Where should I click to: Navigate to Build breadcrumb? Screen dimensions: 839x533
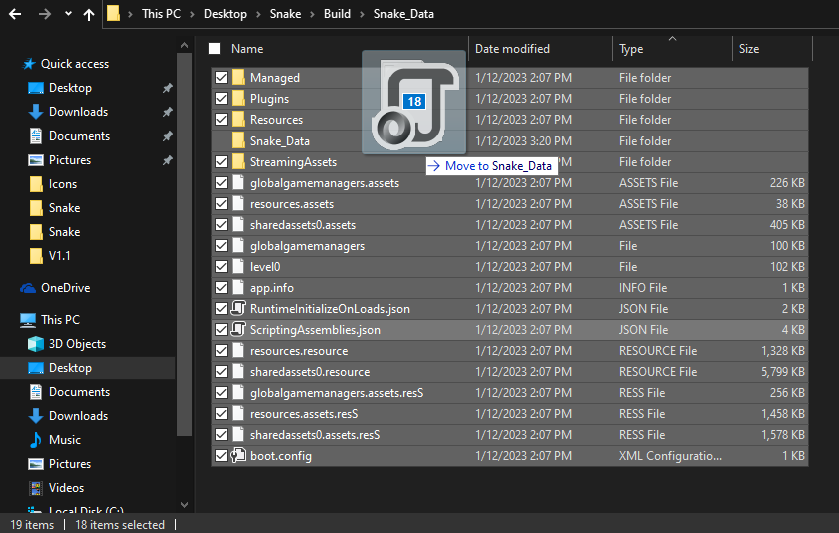[x=337, y=14]
